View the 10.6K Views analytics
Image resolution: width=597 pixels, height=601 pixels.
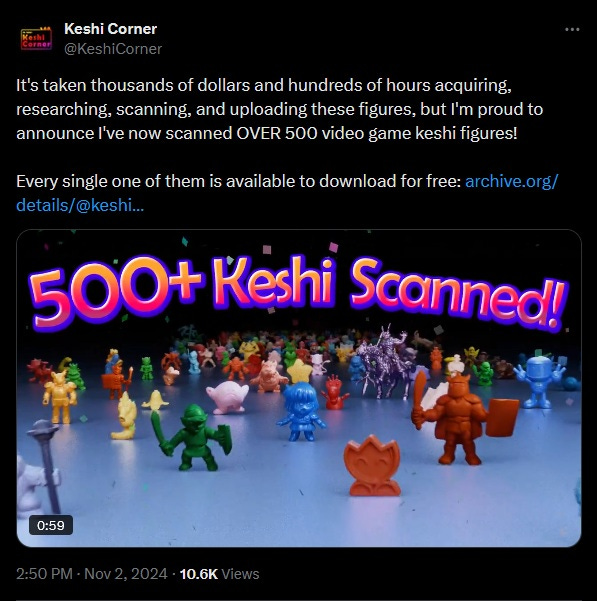pyautogui.click(x=219, y=574)
